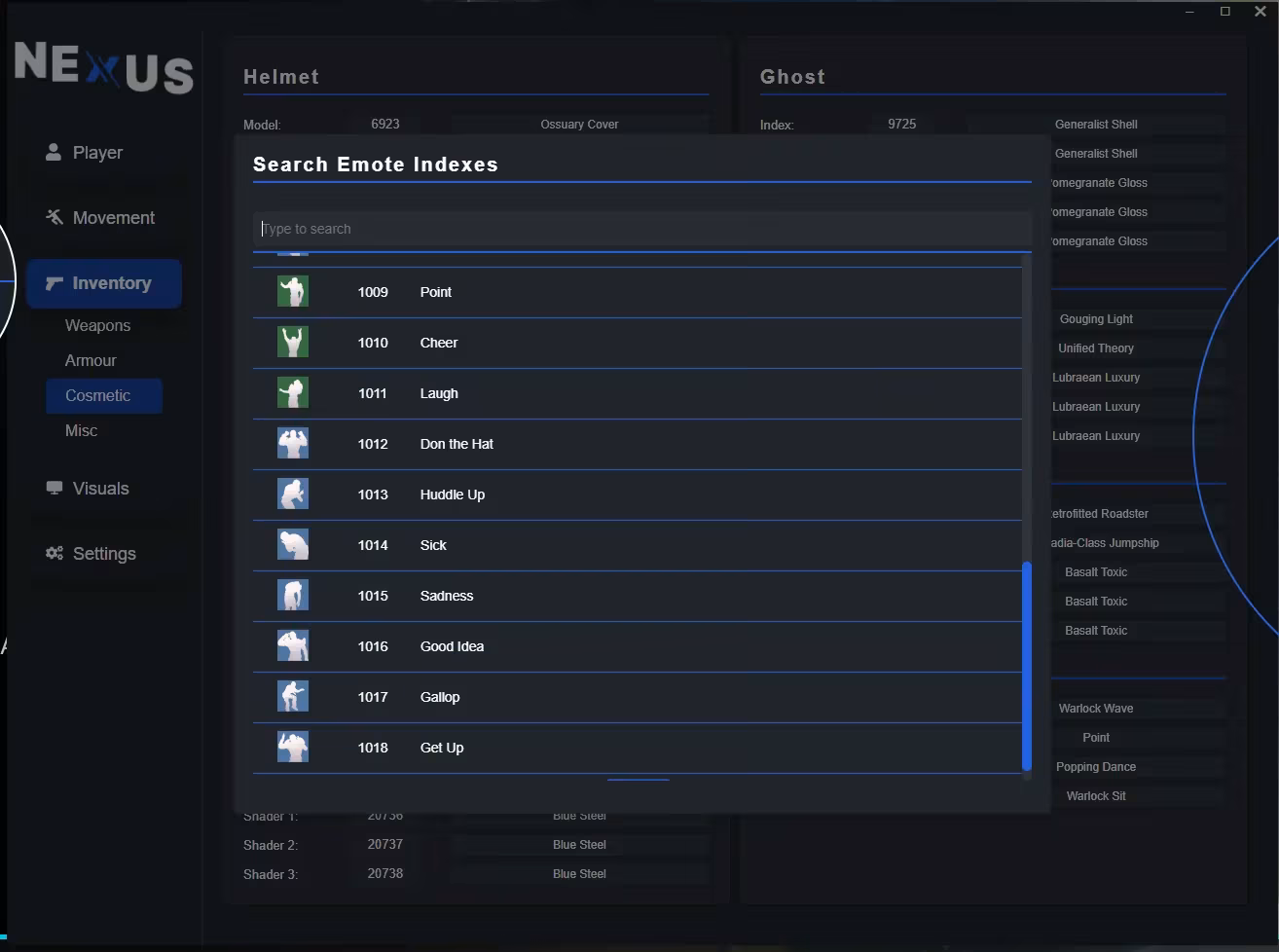1279x952 pixels.
Task: Open the Movement section
Action: tap(104, 218)
